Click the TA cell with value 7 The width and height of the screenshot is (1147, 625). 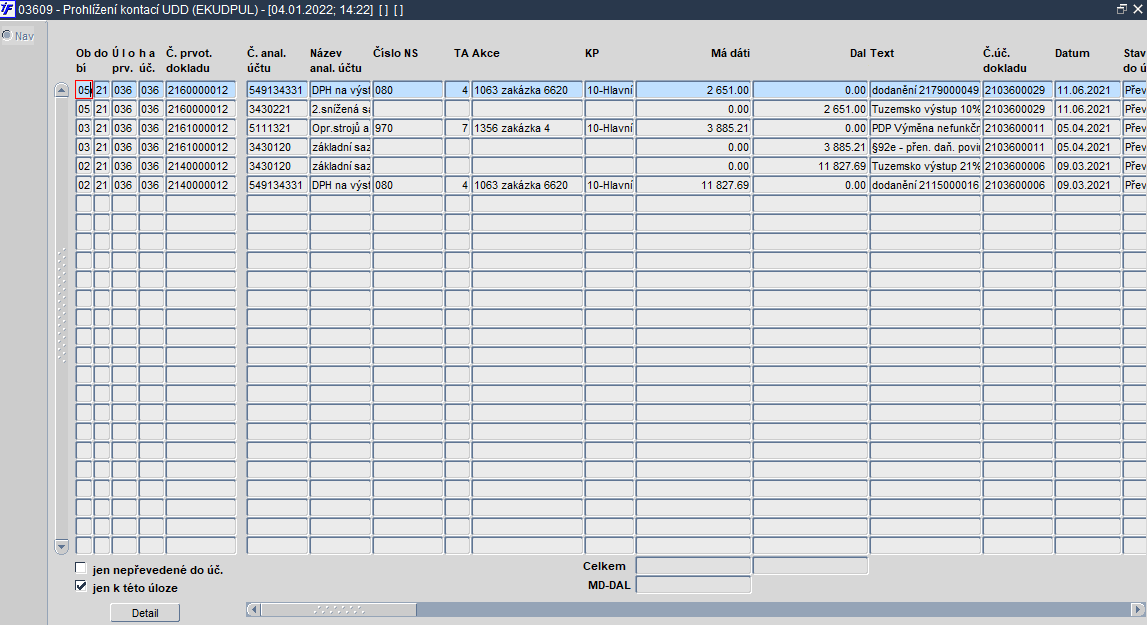[x=457, y=128]
